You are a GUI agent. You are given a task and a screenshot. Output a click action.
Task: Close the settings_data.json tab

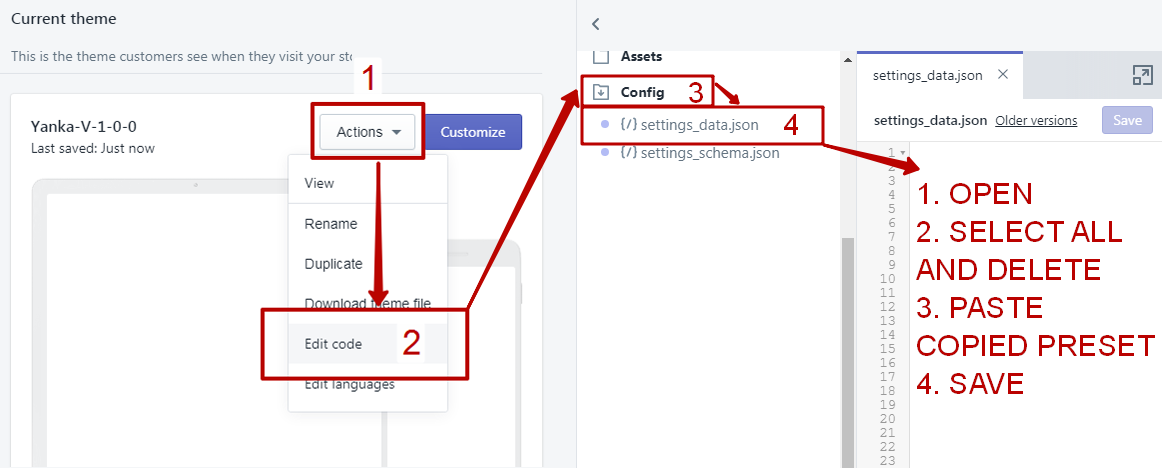(1003, 75)
